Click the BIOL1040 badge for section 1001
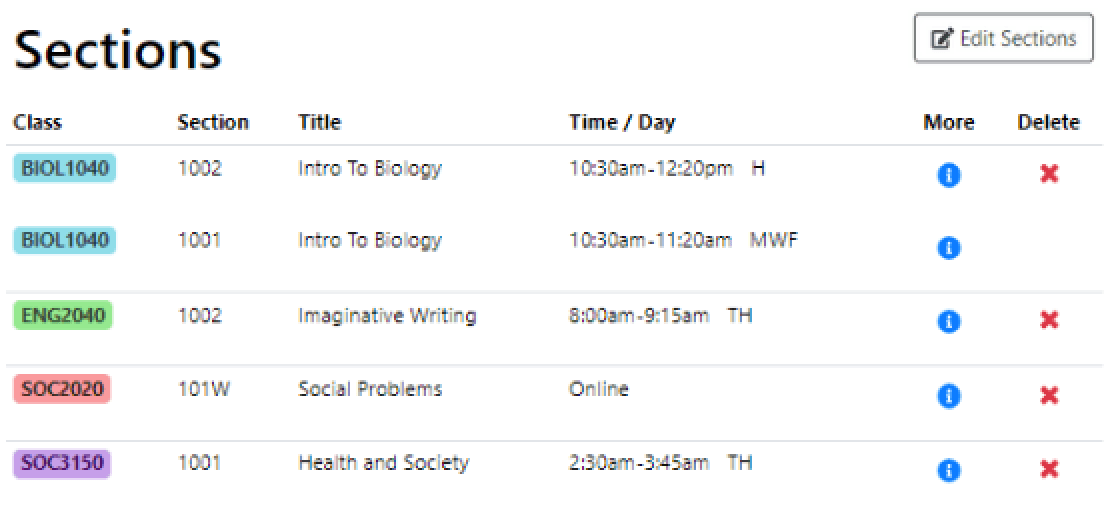This screenshot has width=1104, height=508. (64, 241)
